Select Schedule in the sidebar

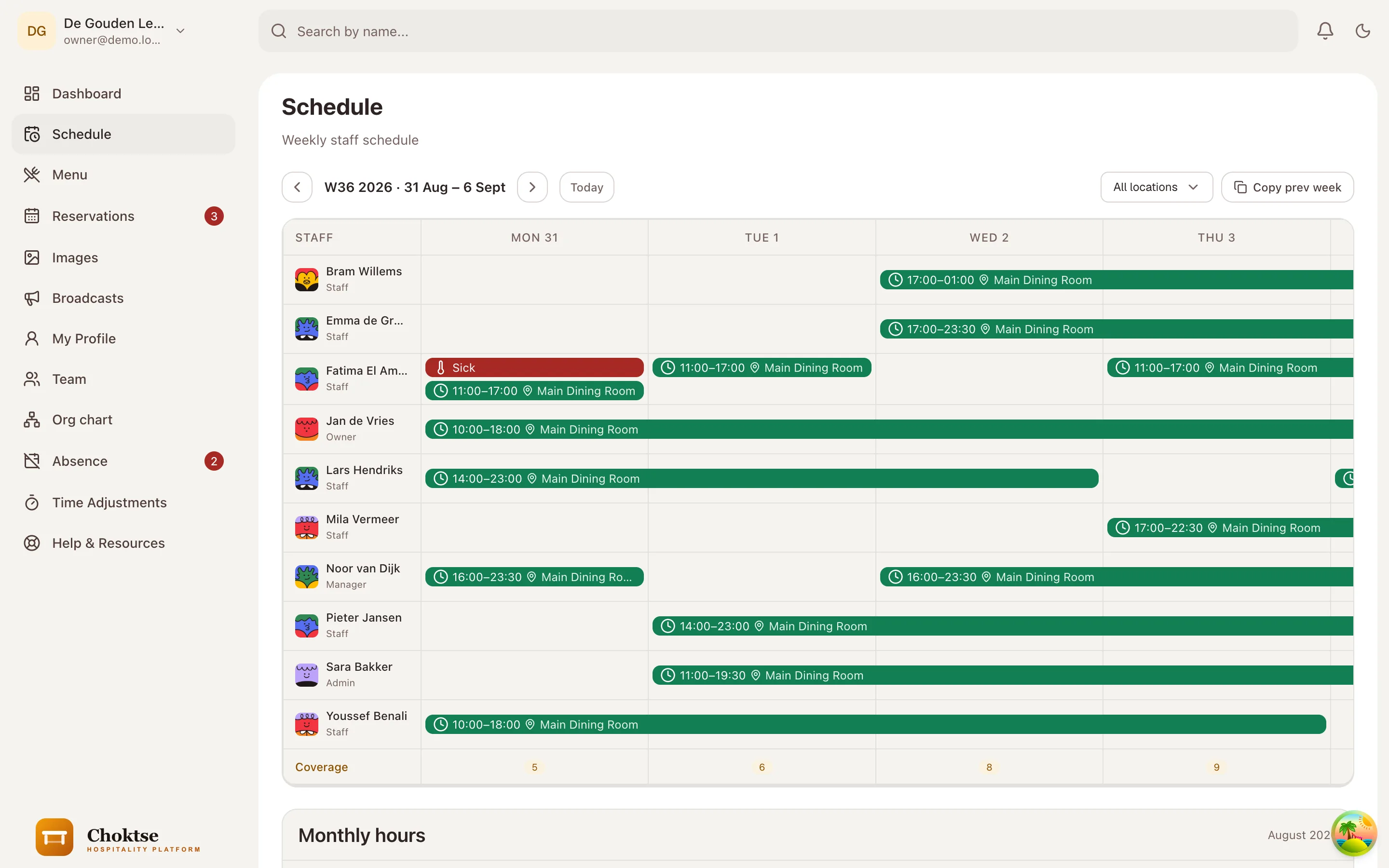pos(123,134)
